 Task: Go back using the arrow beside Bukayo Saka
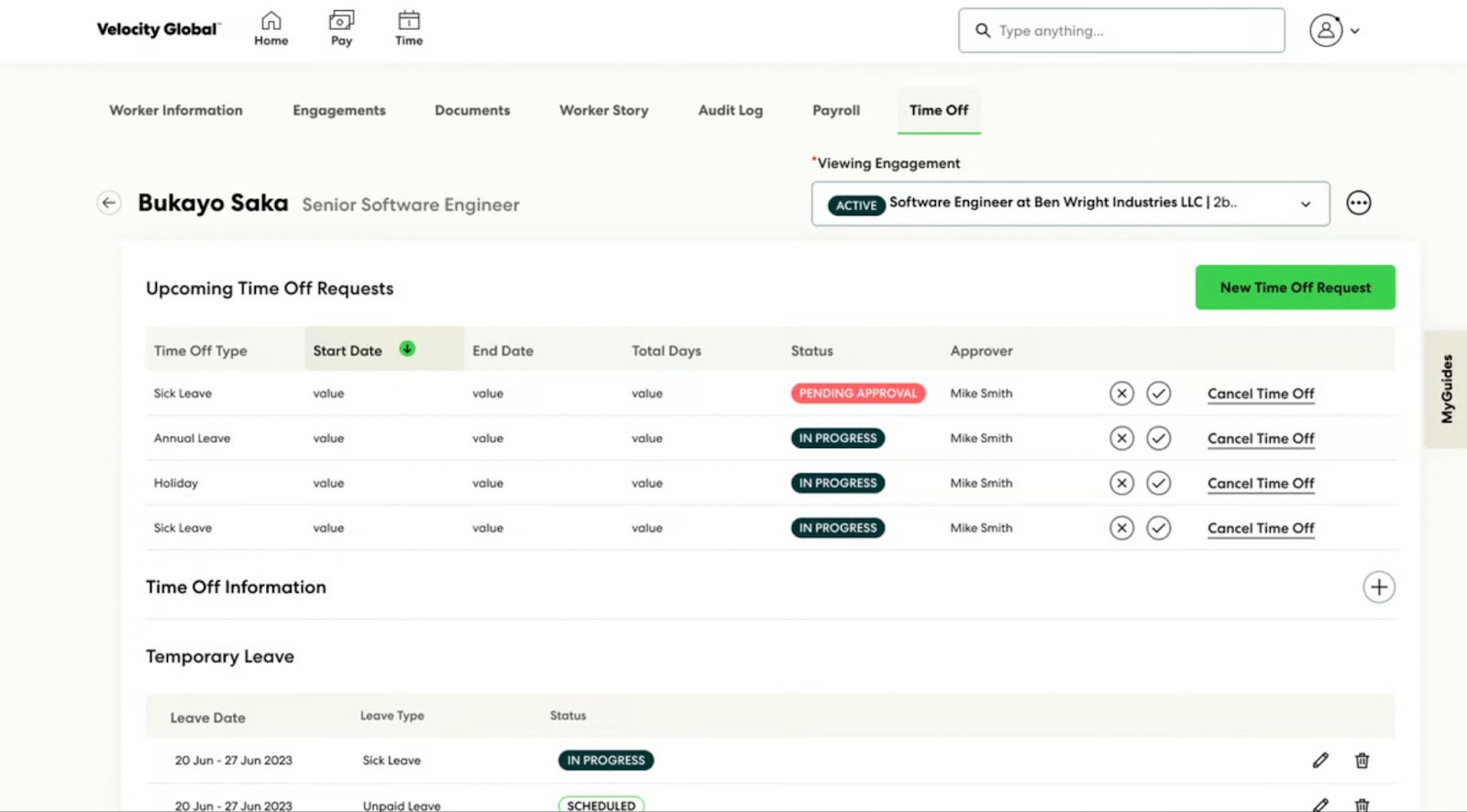click(109, 203)
